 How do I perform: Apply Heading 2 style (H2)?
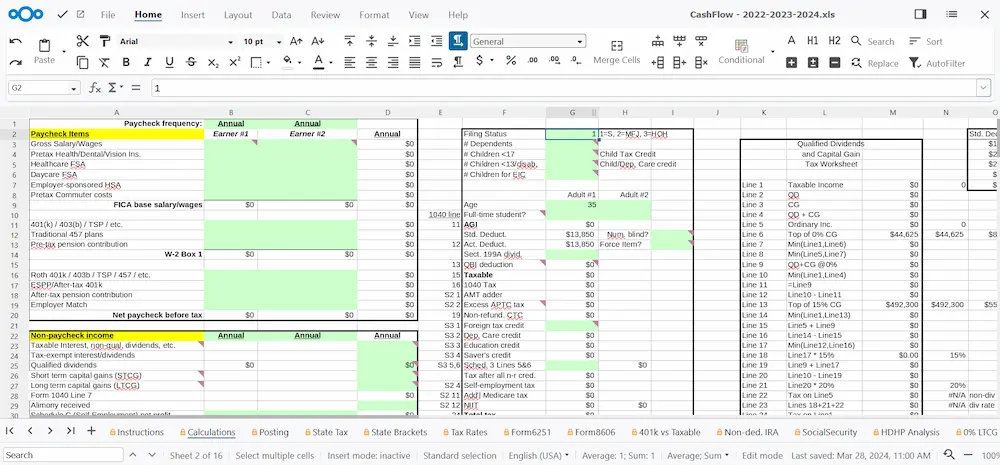click(834, 41)
